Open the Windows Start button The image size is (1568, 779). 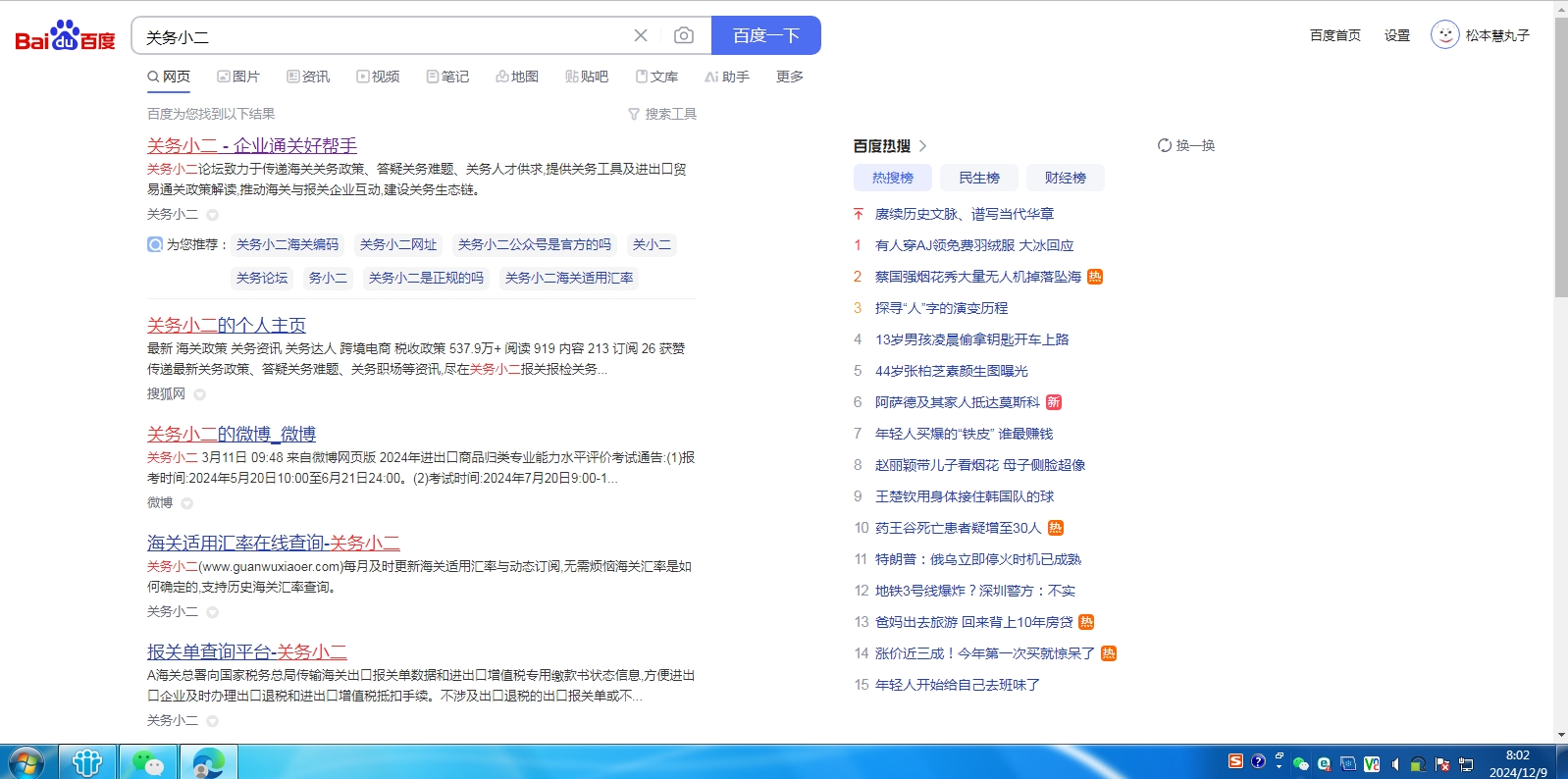point(26,762)
